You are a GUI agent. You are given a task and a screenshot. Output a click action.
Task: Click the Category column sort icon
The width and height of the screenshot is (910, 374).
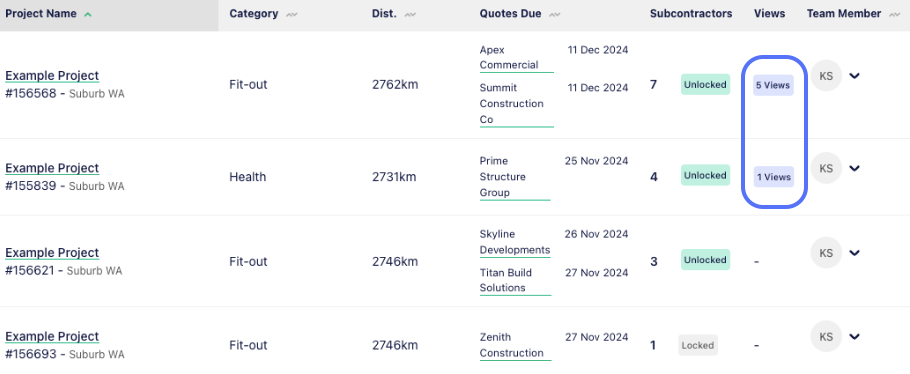click(291, 15)
